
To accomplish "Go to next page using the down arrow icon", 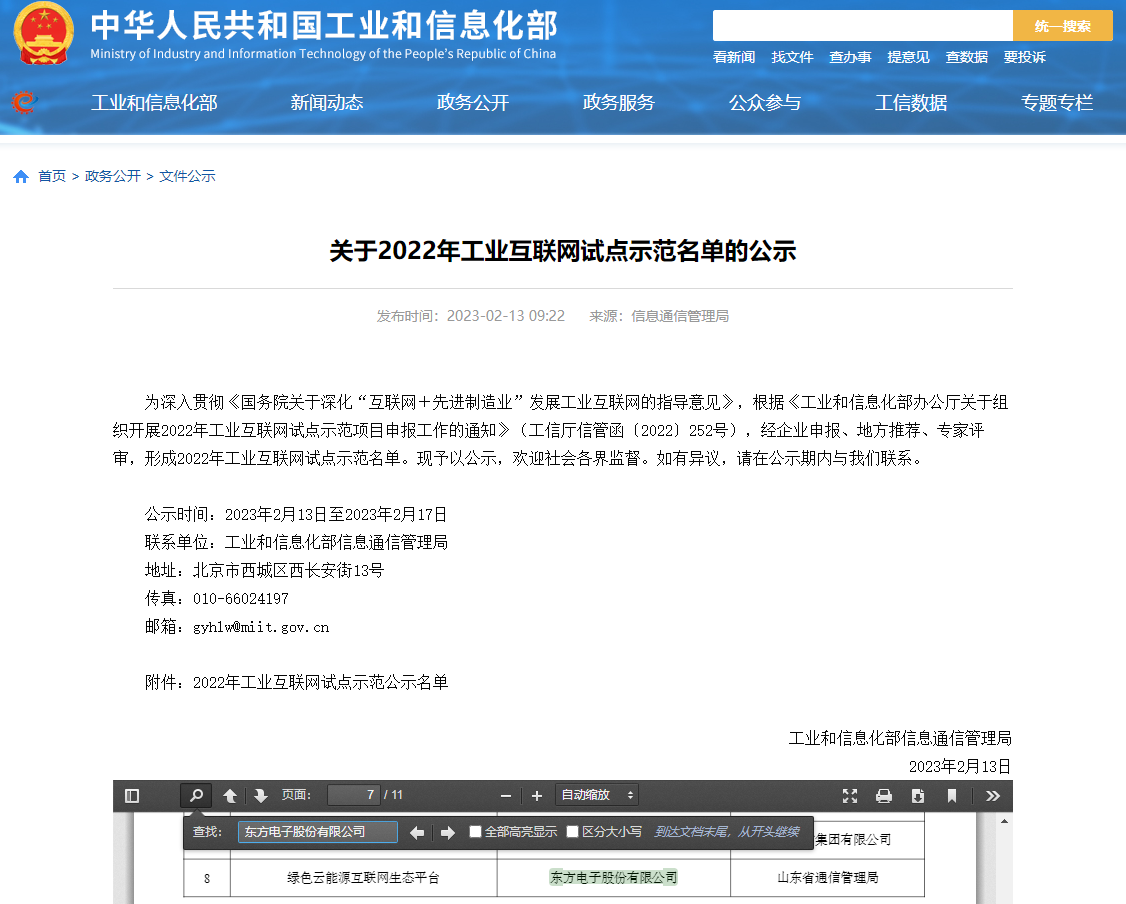I will click(x=260, y=795).
